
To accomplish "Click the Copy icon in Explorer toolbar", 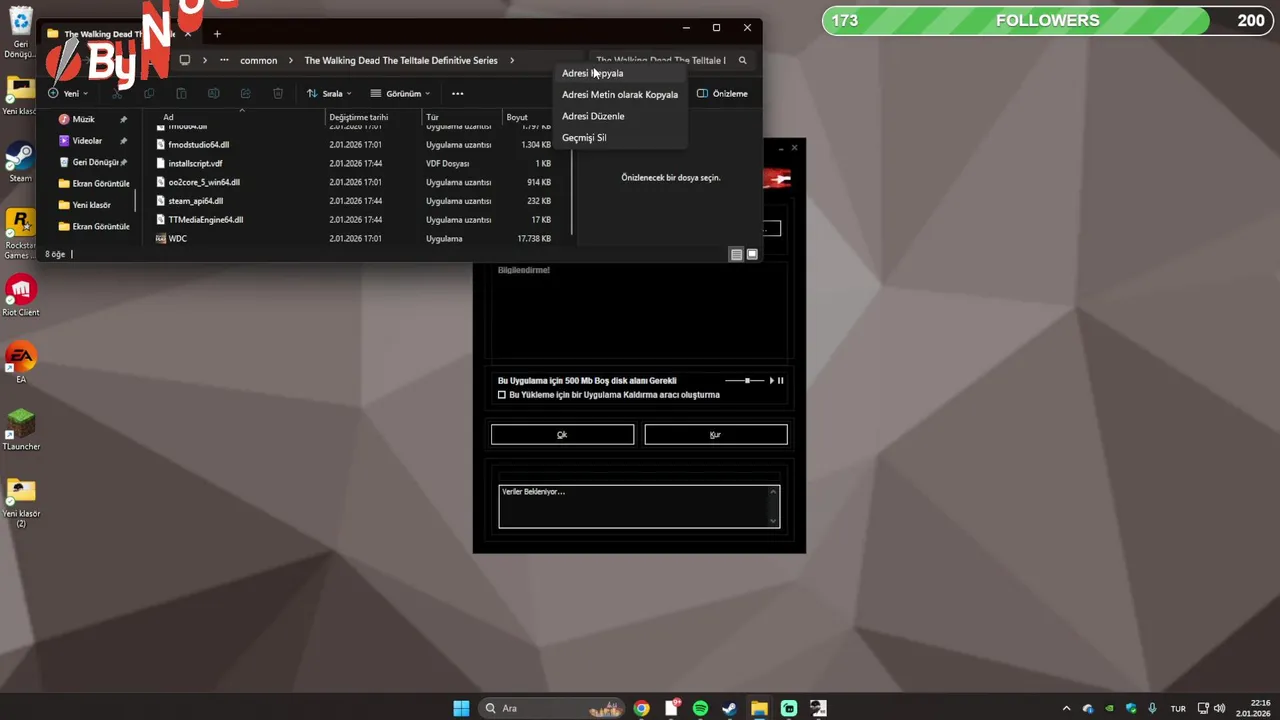I will coord(149,93).
